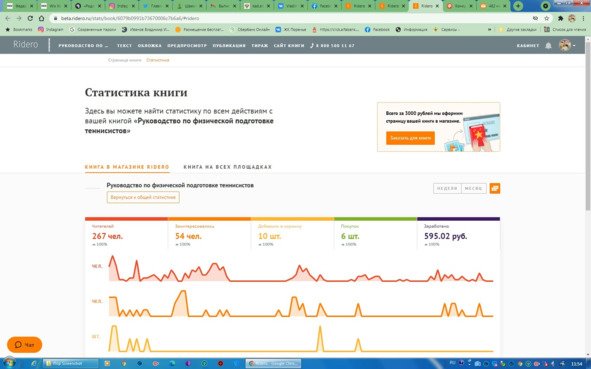Switch to Книга на всех площадках tab
Viewport: 591px width, 369px height.
[x=228, y=167]
